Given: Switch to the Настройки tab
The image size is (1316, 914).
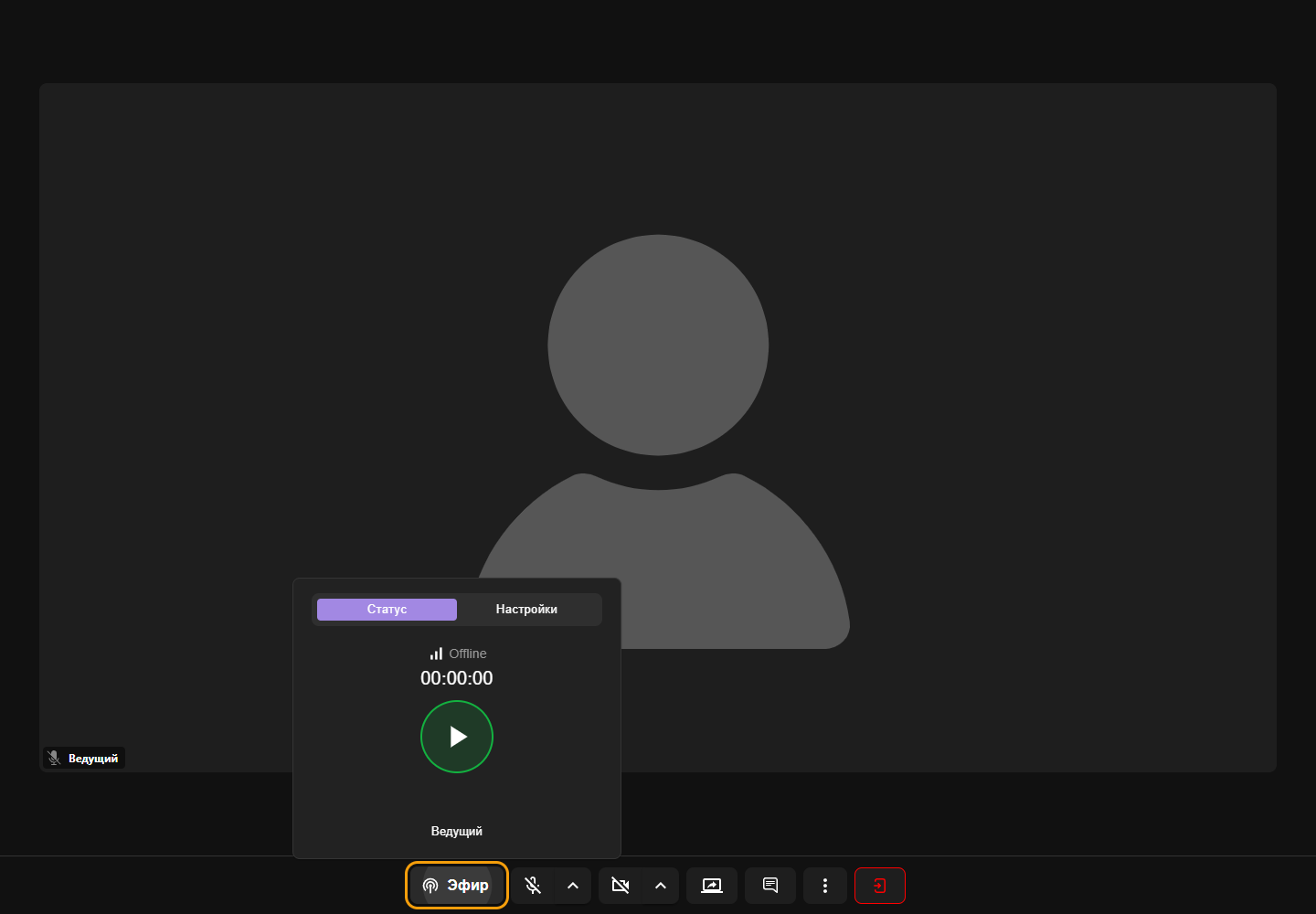Looking at the screenshot, I should (526, 610).
